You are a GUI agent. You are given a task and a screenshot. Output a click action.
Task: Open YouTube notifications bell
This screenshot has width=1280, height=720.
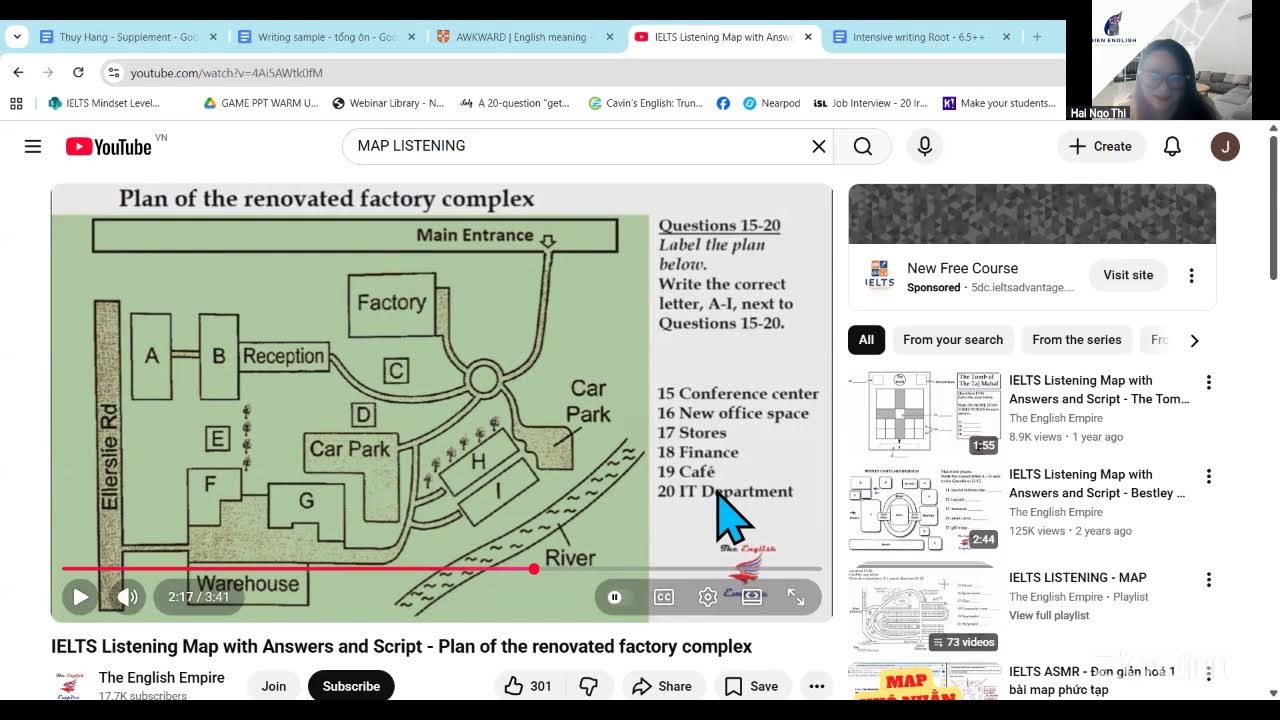[1172, 146]
